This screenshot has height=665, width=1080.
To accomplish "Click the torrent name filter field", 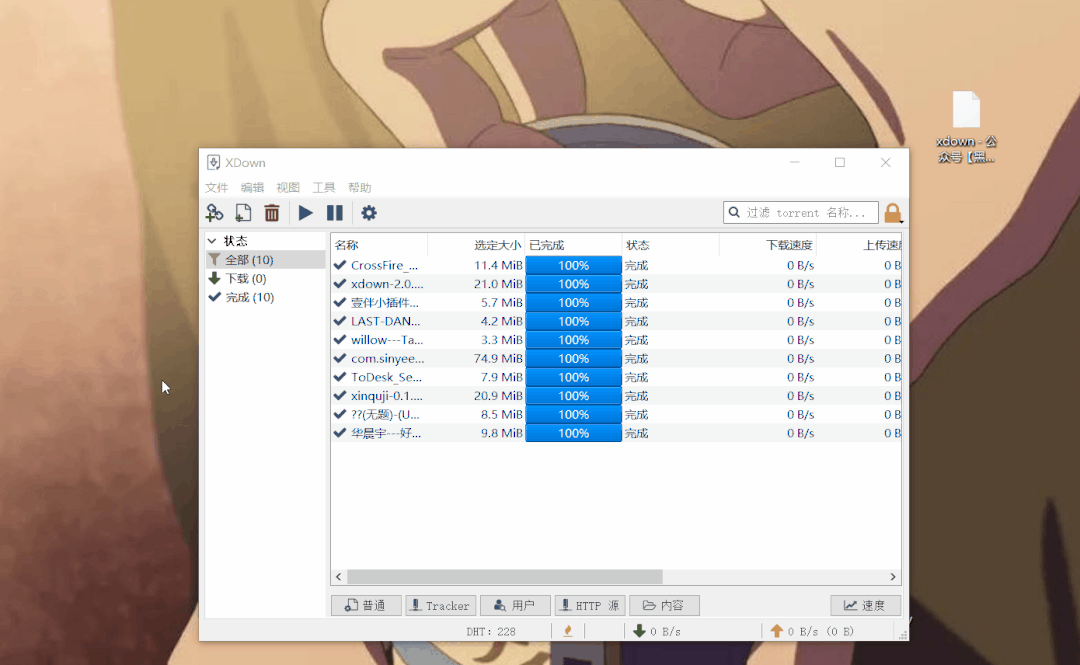I will click(801, 212).
